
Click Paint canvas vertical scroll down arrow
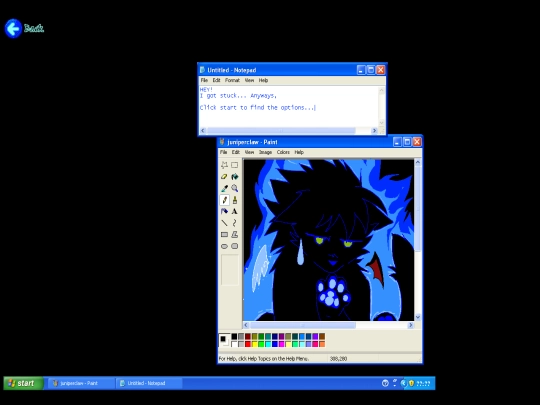pyautogui.click(x=418, y=317)
